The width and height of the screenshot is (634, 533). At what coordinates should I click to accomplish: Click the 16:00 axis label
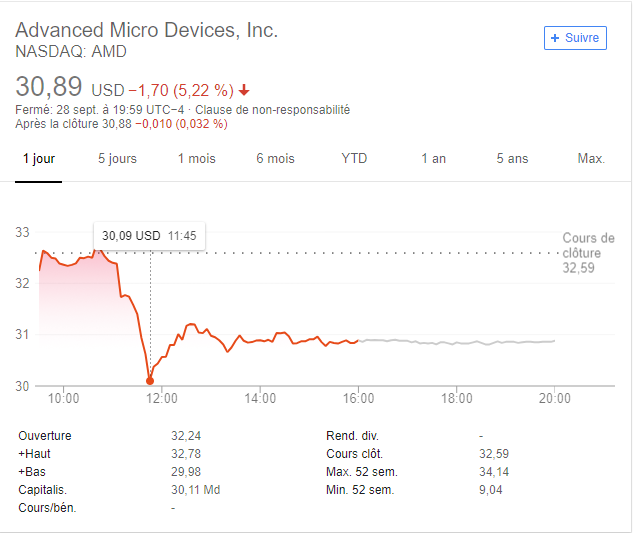359,398
